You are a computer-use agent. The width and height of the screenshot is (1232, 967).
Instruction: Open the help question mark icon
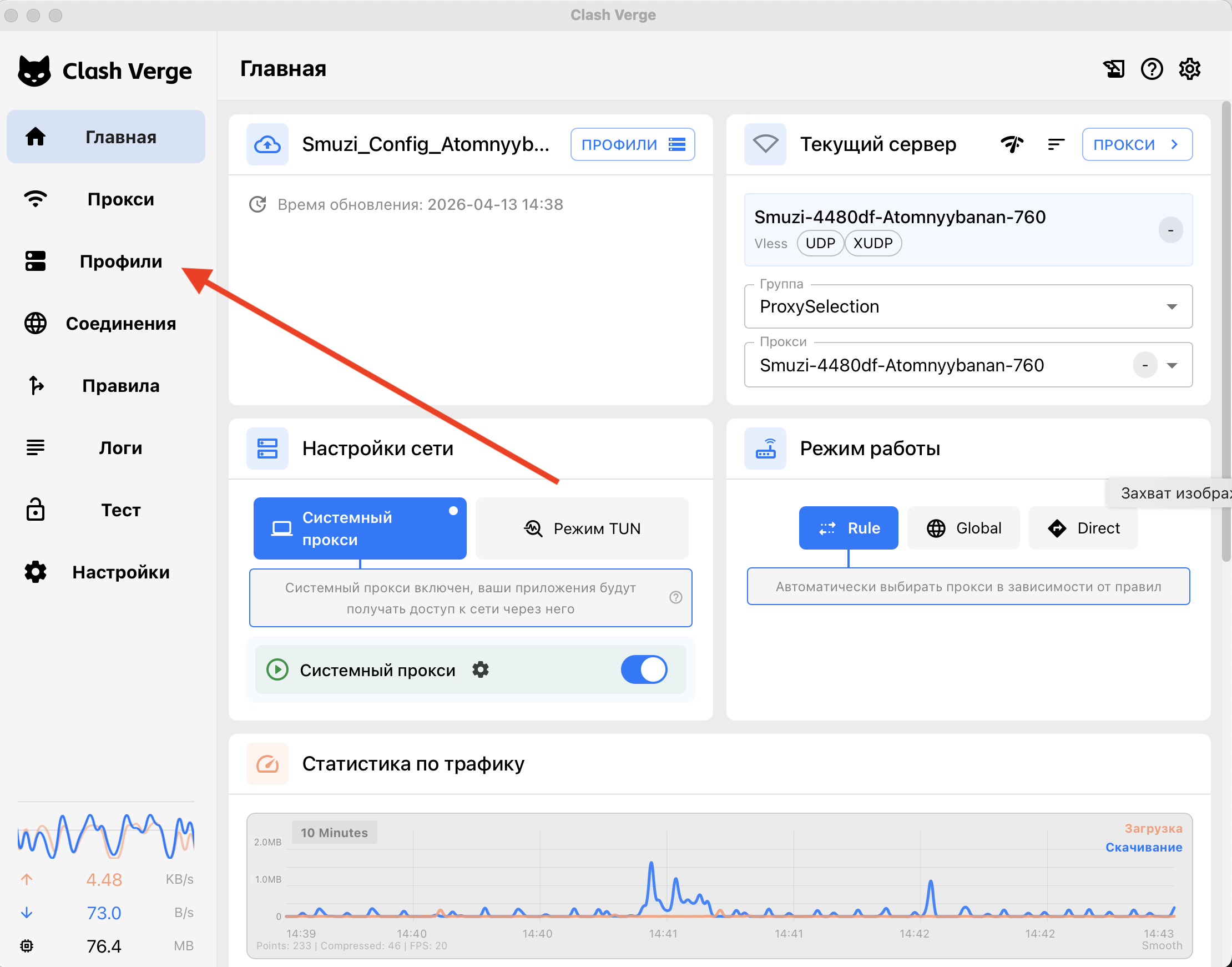(x=1152, y=69)
